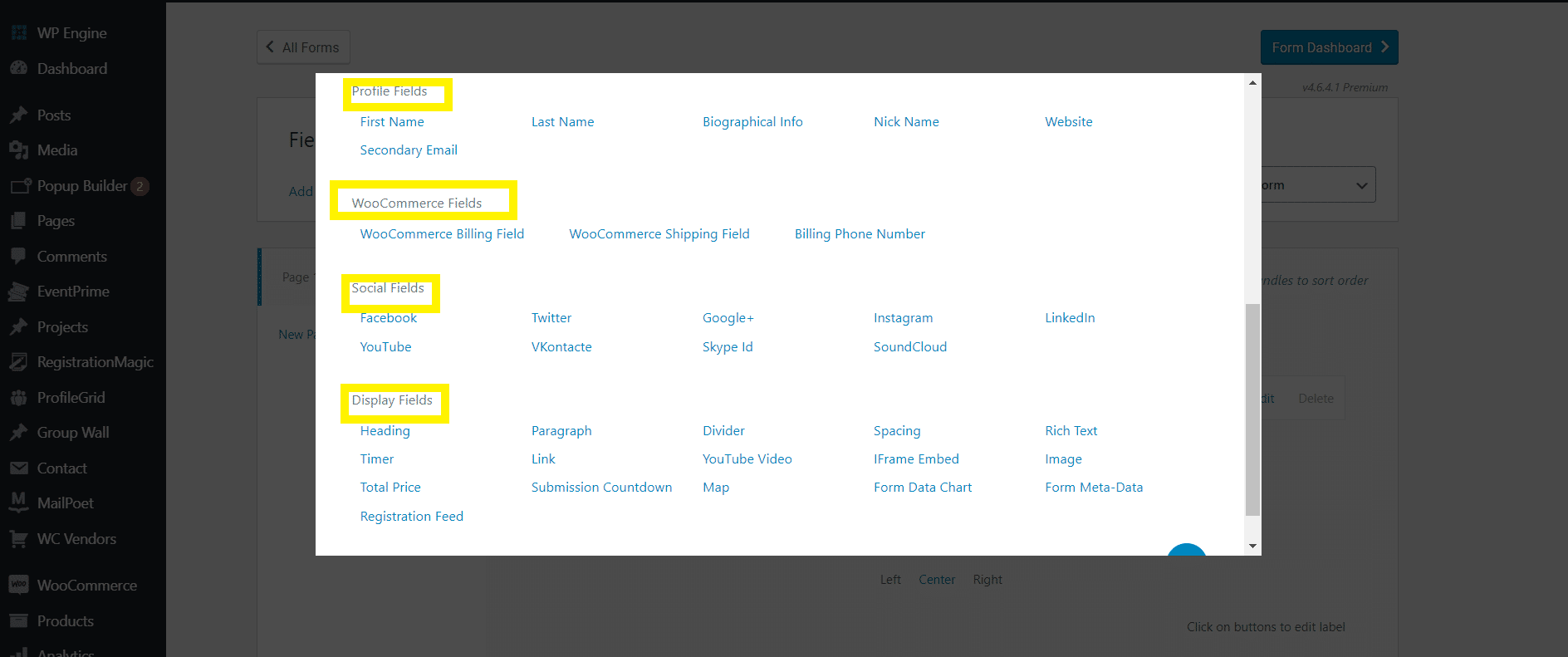Insert the Submission Countdown field
Viewport: 1568px width, 657px height.
click(x=601, y=487)
